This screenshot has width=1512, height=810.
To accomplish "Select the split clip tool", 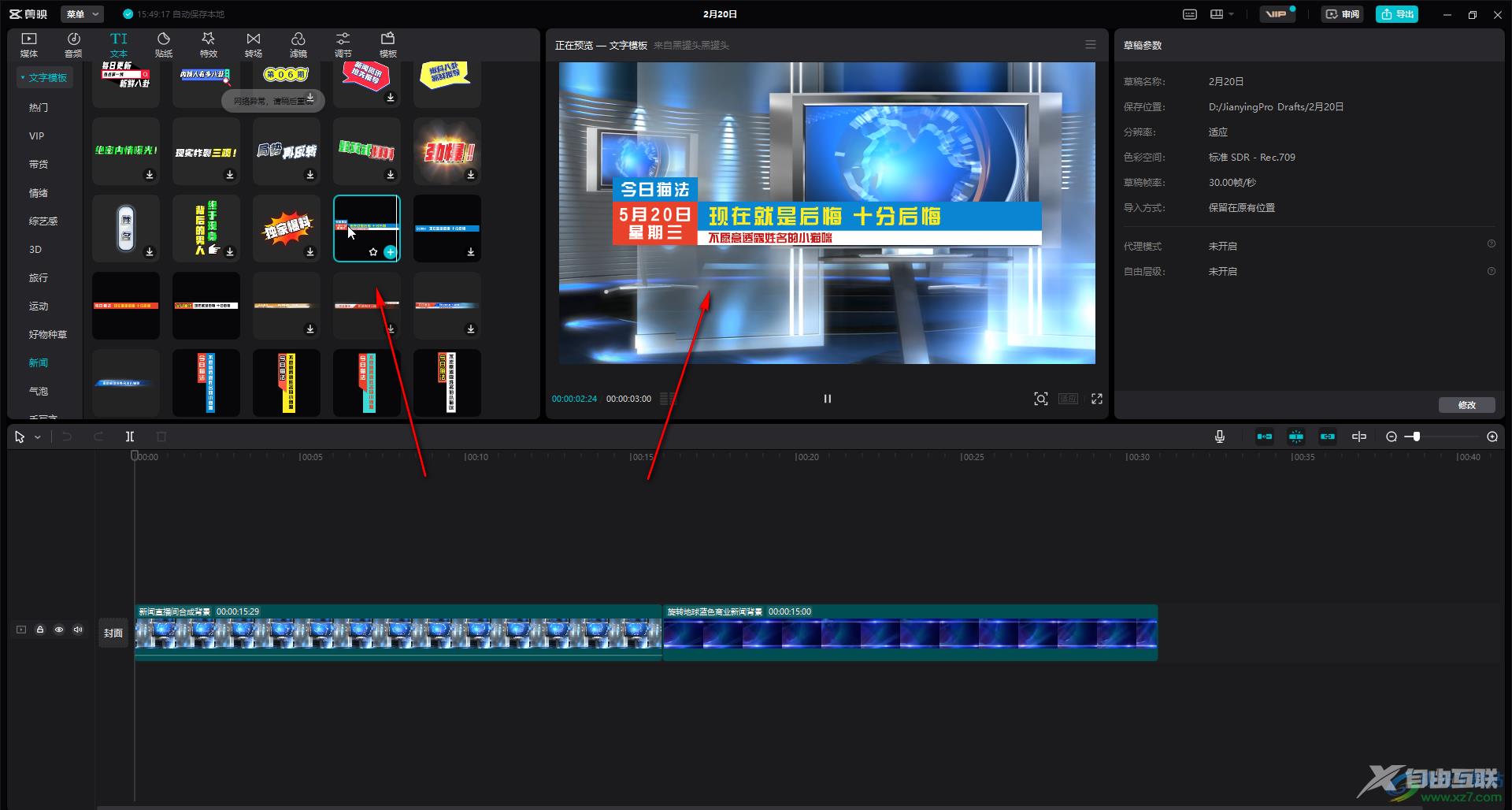I will (x=130, y=437).
